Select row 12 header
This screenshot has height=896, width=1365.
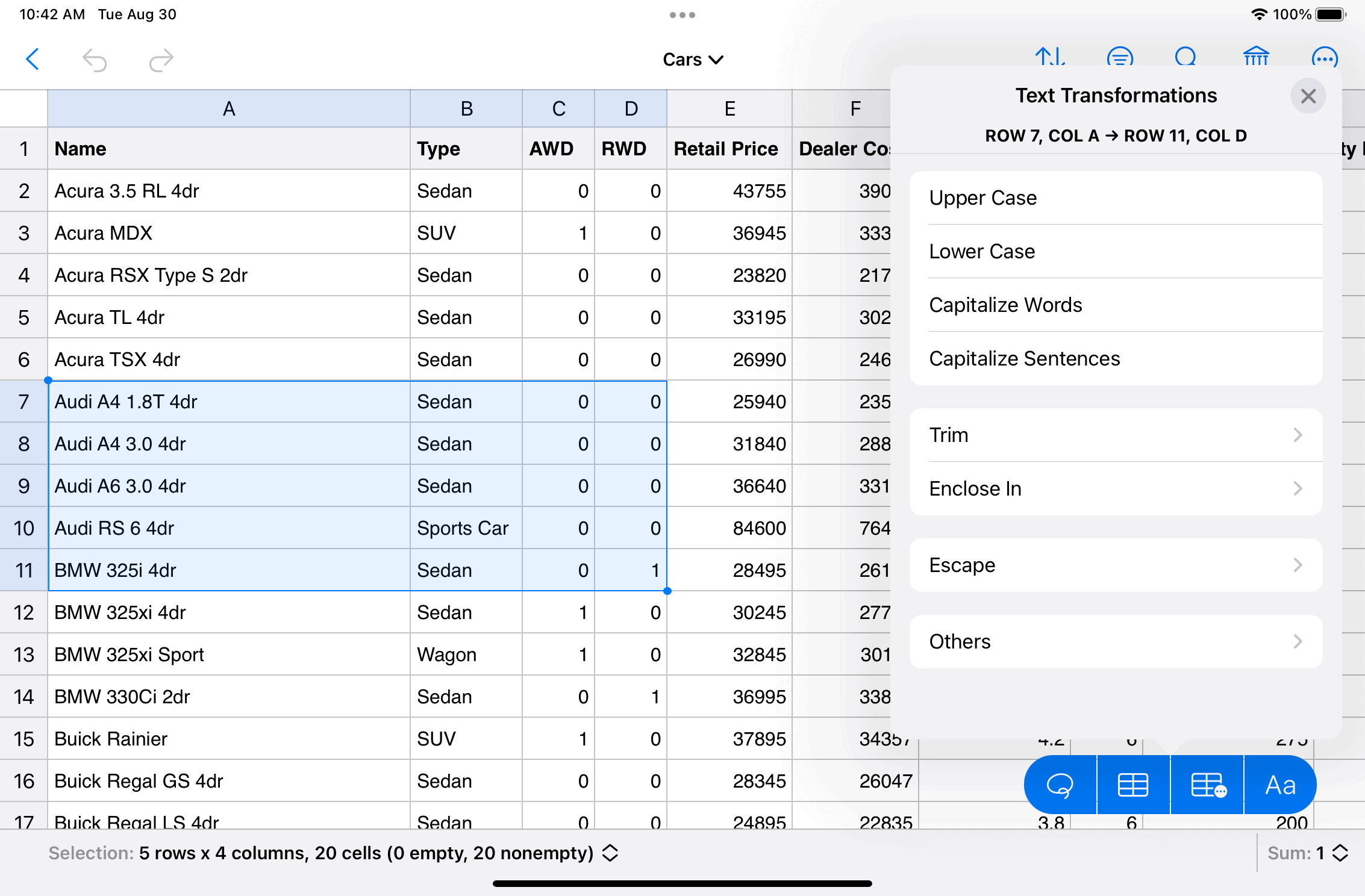pos(24,612)
